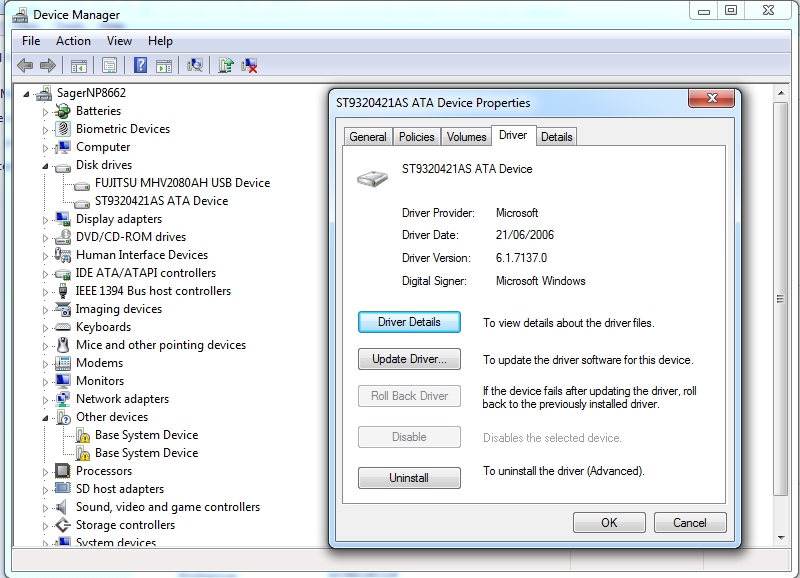Viewport: 800px width, 578px height.
Task: Open the View menu
Action: [x=119, y=41]
